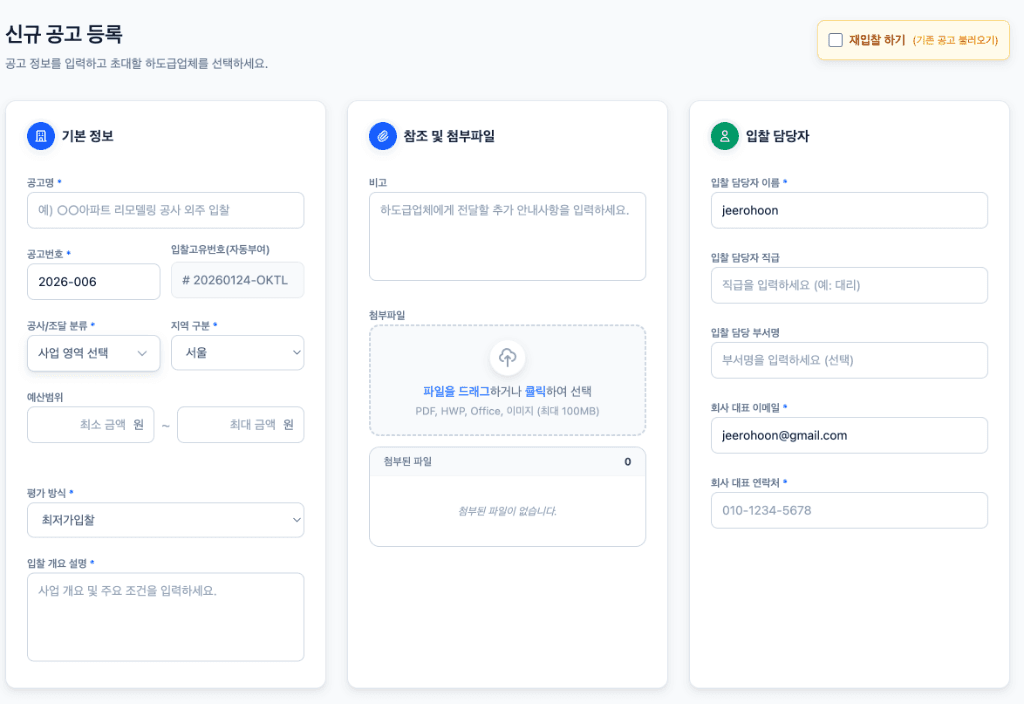Click the building icon beside 기본 정보

click(41, 136)
